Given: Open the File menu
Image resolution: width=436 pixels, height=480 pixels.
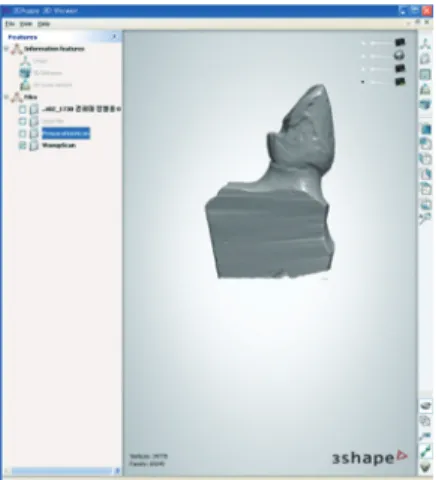Looking at the screenshot, I should point(10,24).
